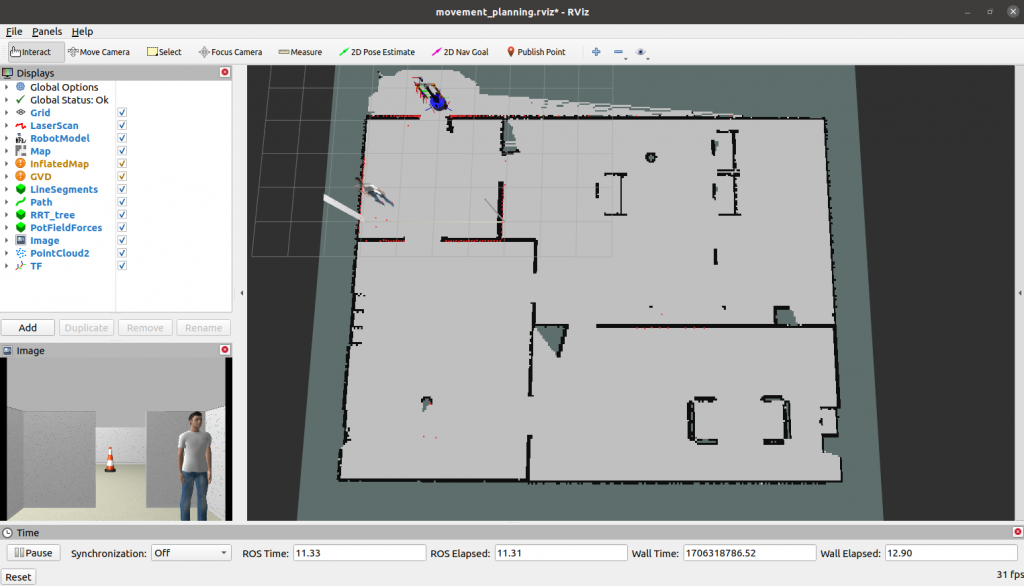
Task: Toggle the PointCloud2 checkbox
Action: (122, 253)
